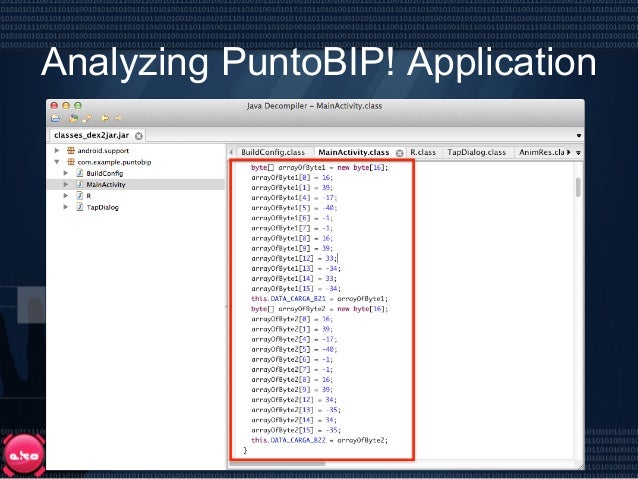Image resolution: width=638 pixels, height=479 pixels.
Task: Click the android.support package icon
Action: 71,151
